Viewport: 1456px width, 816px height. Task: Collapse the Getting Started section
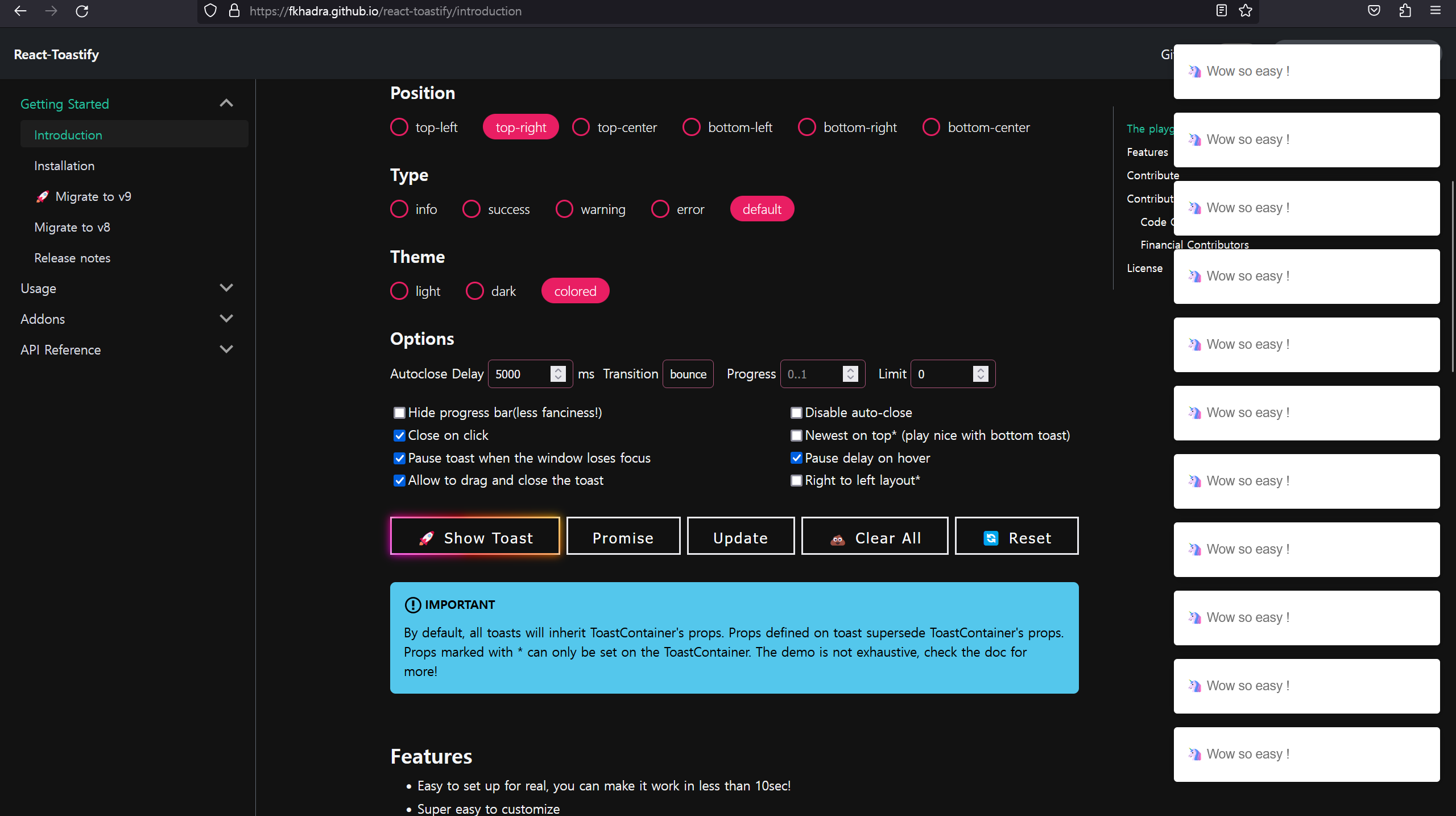click(x=226, y=103)
